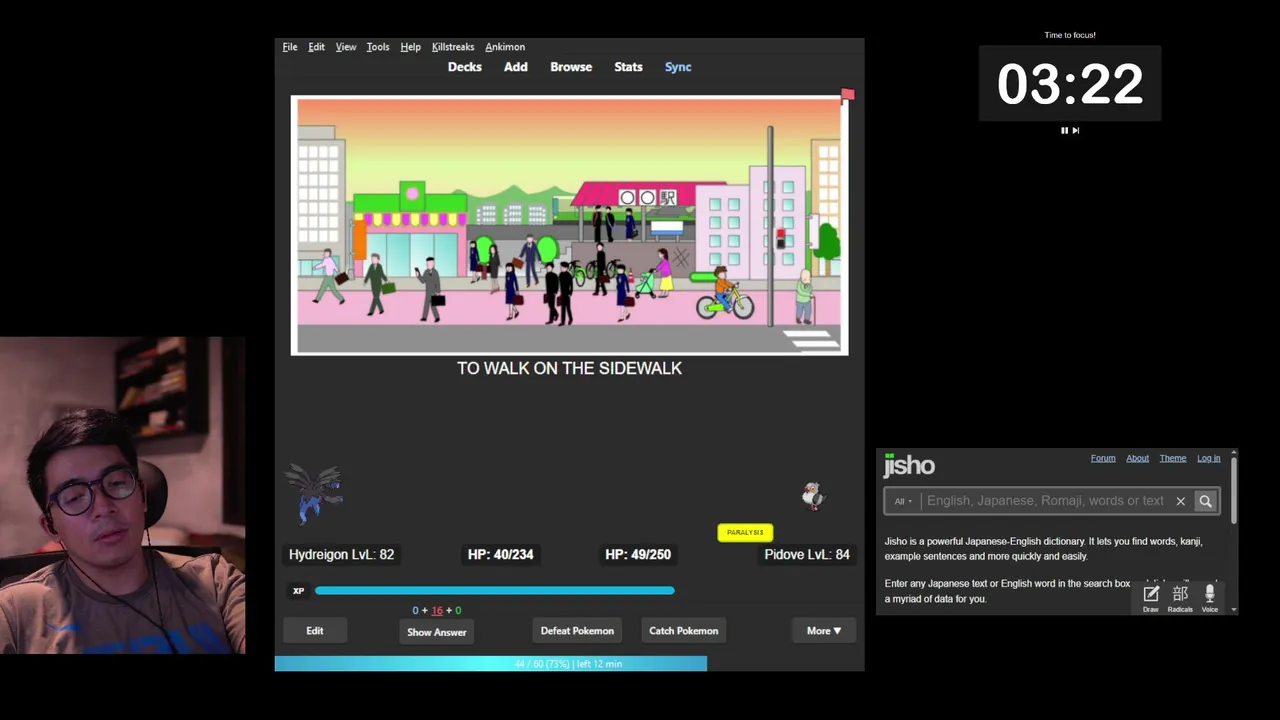Activate Jisho Voice input

tap(1210, 599)
